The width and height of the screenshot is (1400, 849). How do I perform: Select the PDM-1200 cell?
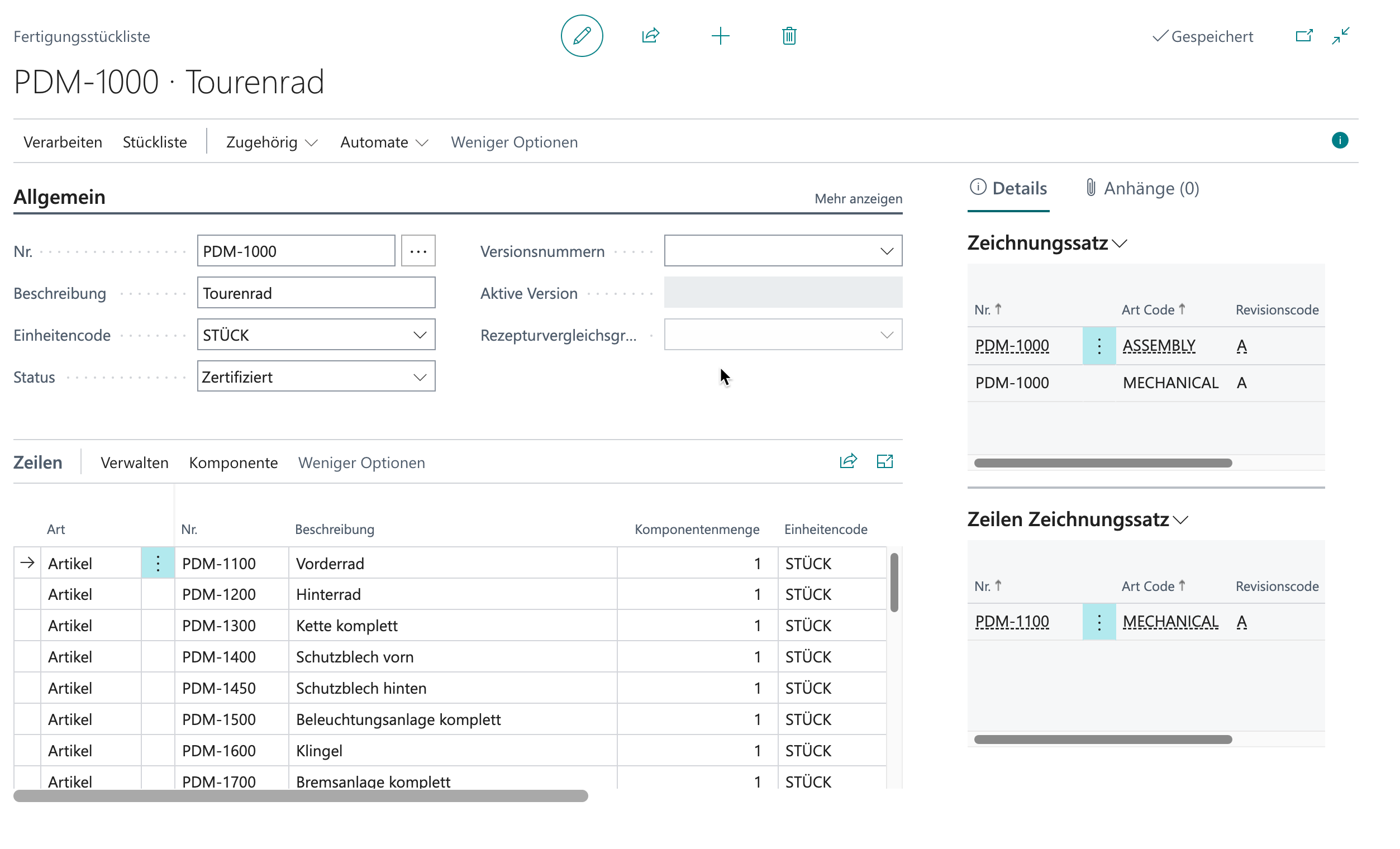pyautogui.click(x=231, y=594)
